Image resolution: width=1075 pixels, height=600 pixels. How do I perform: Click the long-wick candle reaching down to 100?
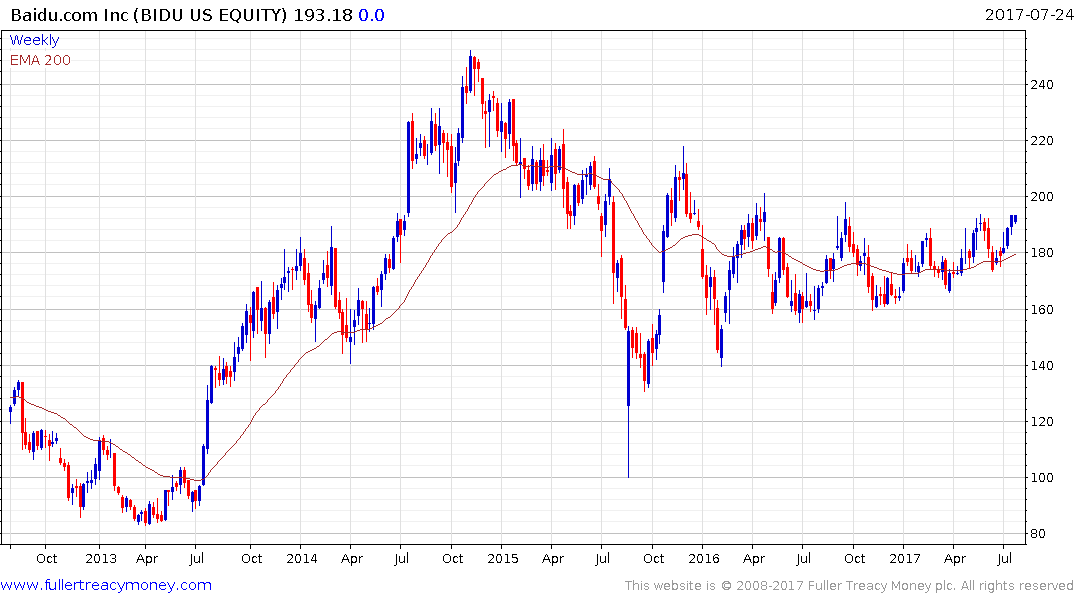click(628, 403)
